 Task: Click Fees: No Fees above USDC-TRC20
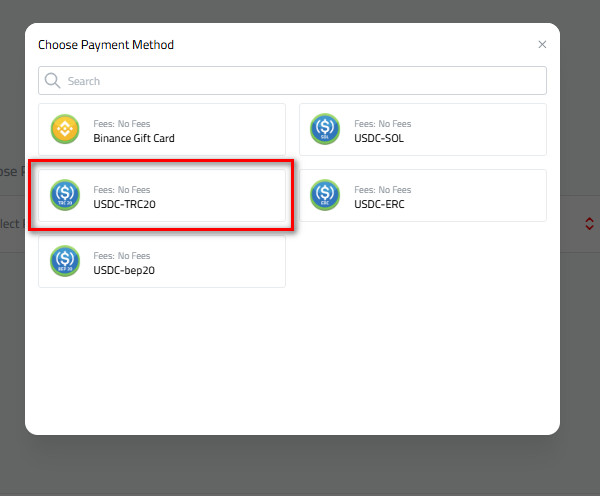[x=122, y=189]
